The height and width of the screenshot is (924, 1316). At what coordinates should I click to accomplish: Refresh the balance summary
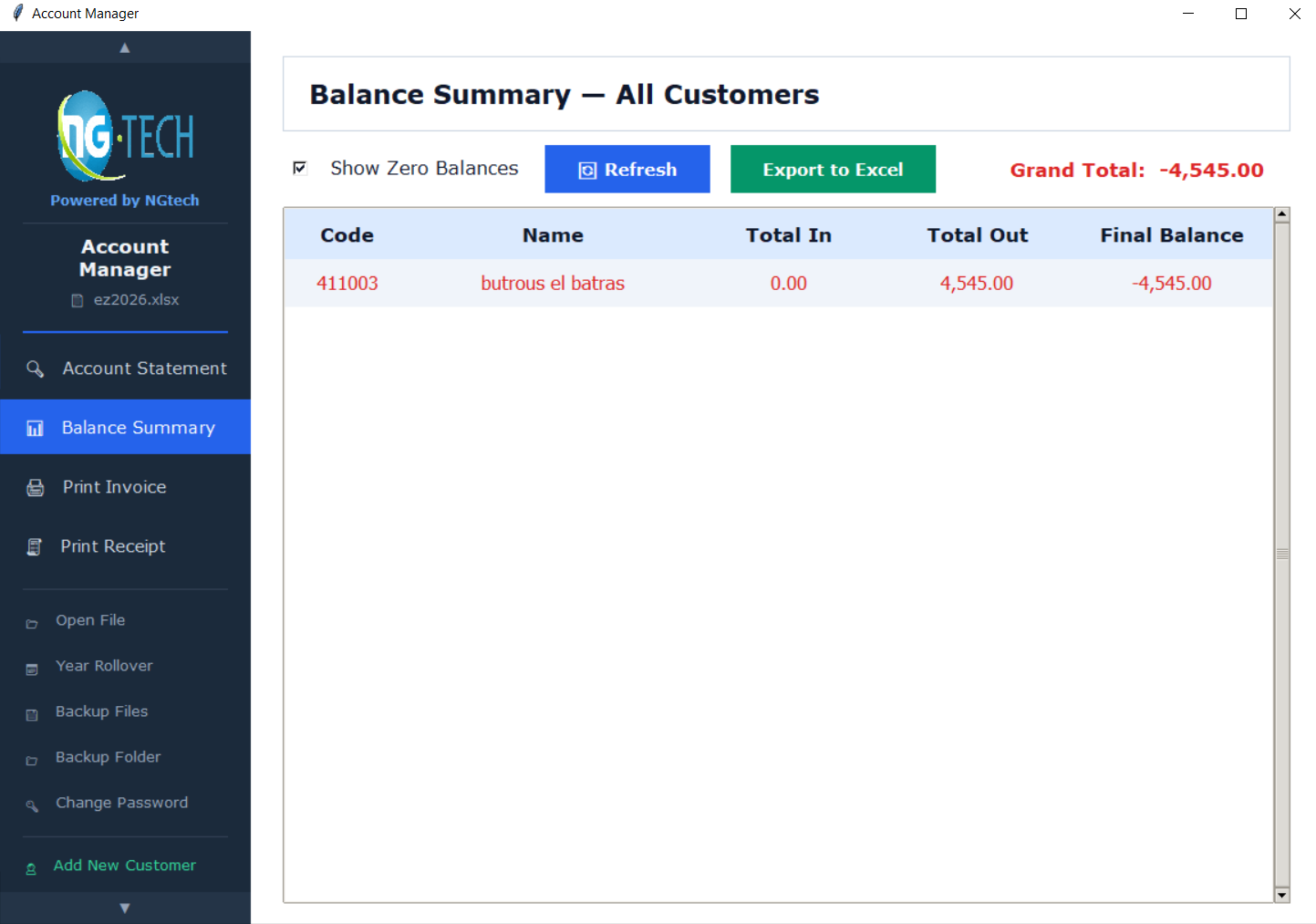tap(627, 169)
